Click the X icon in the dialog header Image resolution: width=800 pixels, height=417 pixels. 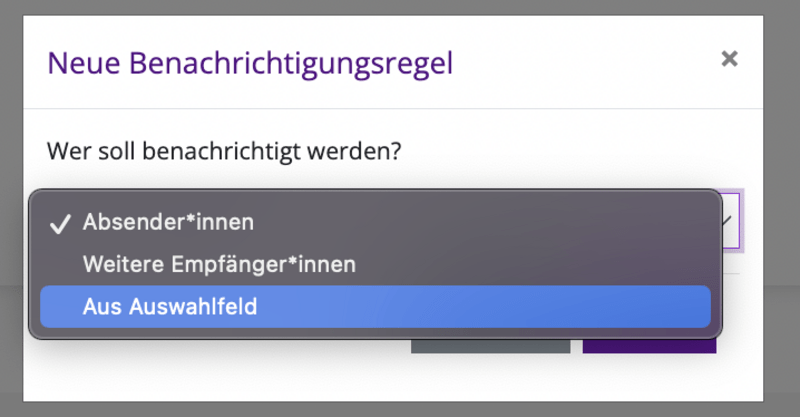[729, 59]
